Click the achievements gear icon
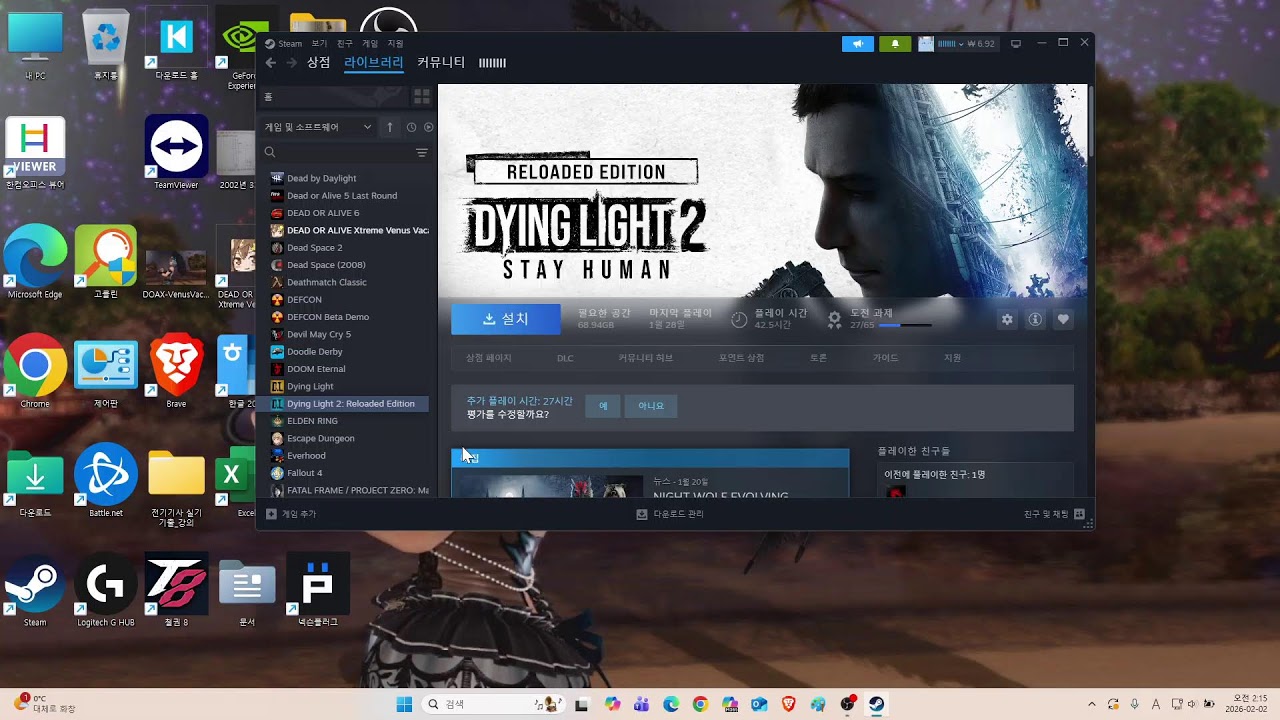This screenshot has width=1280, height=720. pyautogui.click(x=834, y=319)
